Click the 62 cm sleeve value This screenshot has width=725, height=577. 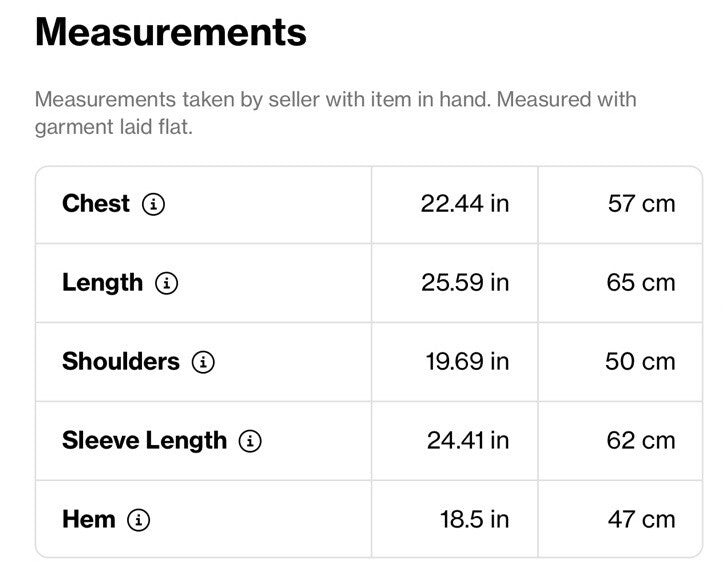pos(641,441)
